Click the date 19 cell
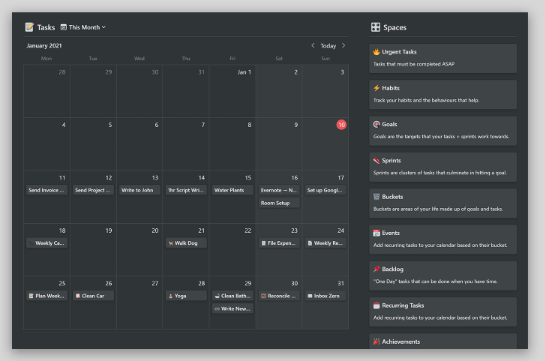This screenshot has height=361, width=545. click(93, 249)
